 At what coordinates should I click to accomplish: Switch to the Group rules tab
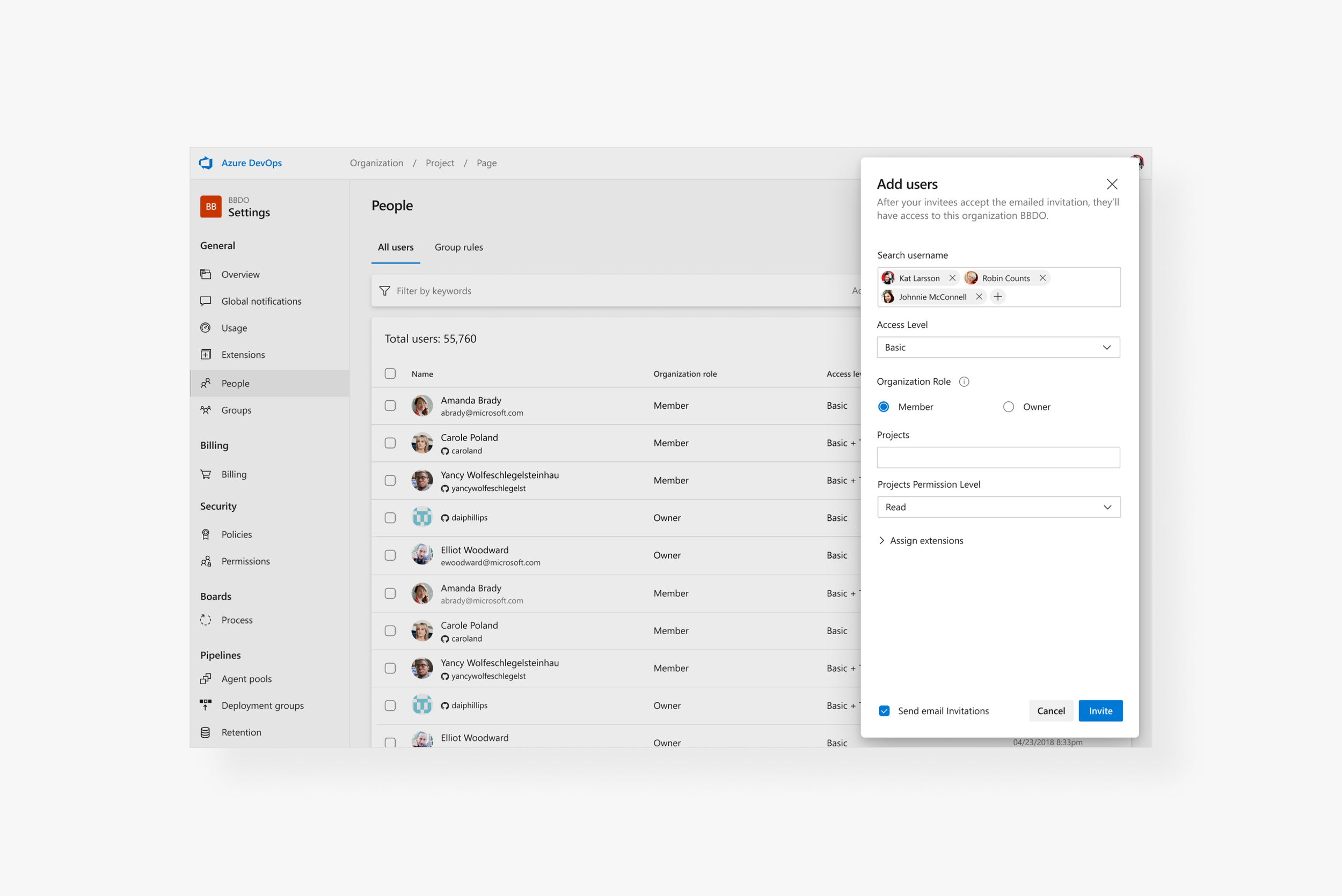click(459, 247)
